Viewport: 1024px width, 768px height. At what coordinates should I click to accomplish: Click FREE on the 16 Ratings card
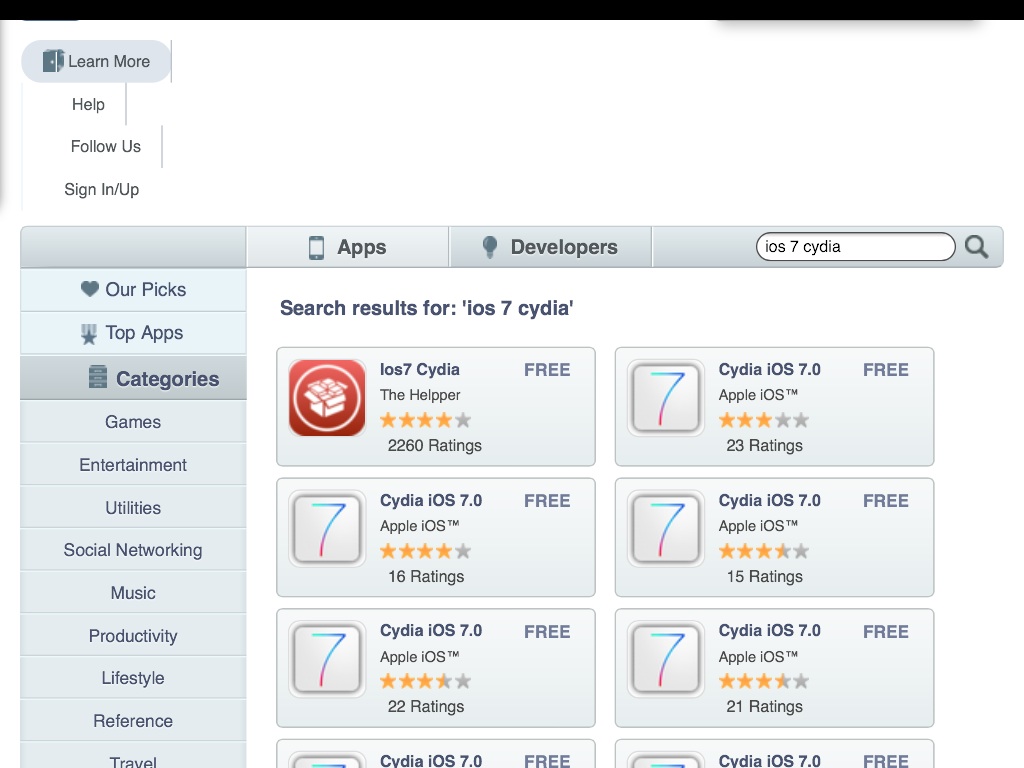547,501
